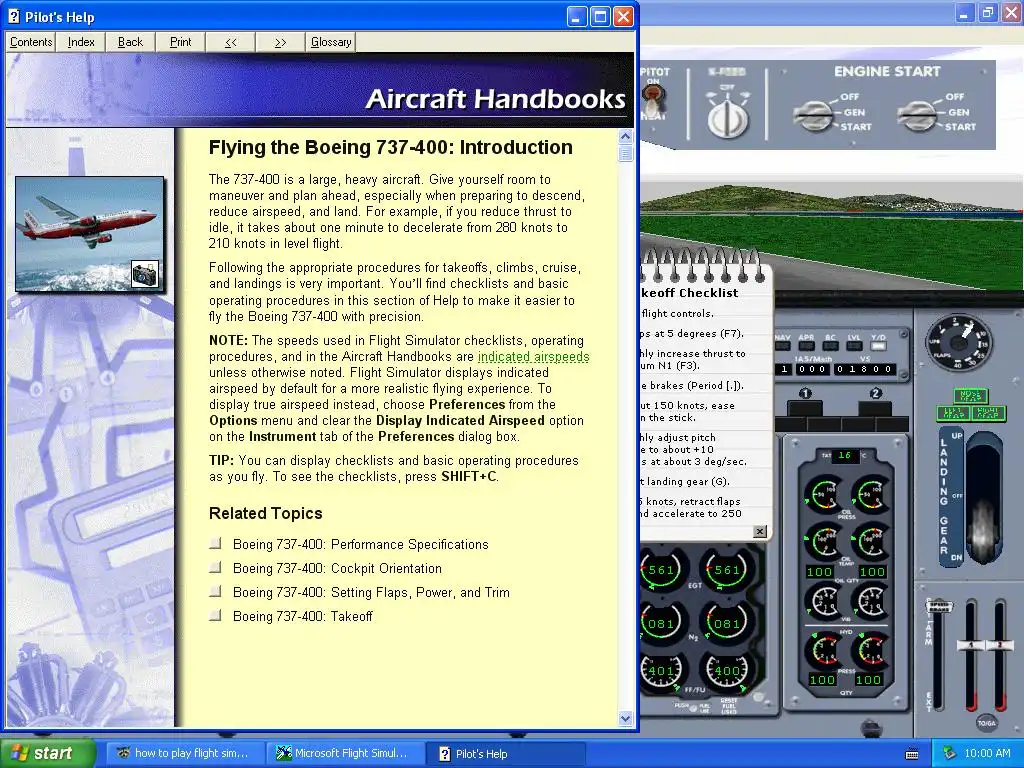Image resolution: width=1024 pixels, height=768 pixels.
Task: Click the VS 01800 readout
Action: pyautogui.click(x=865, y=369)
